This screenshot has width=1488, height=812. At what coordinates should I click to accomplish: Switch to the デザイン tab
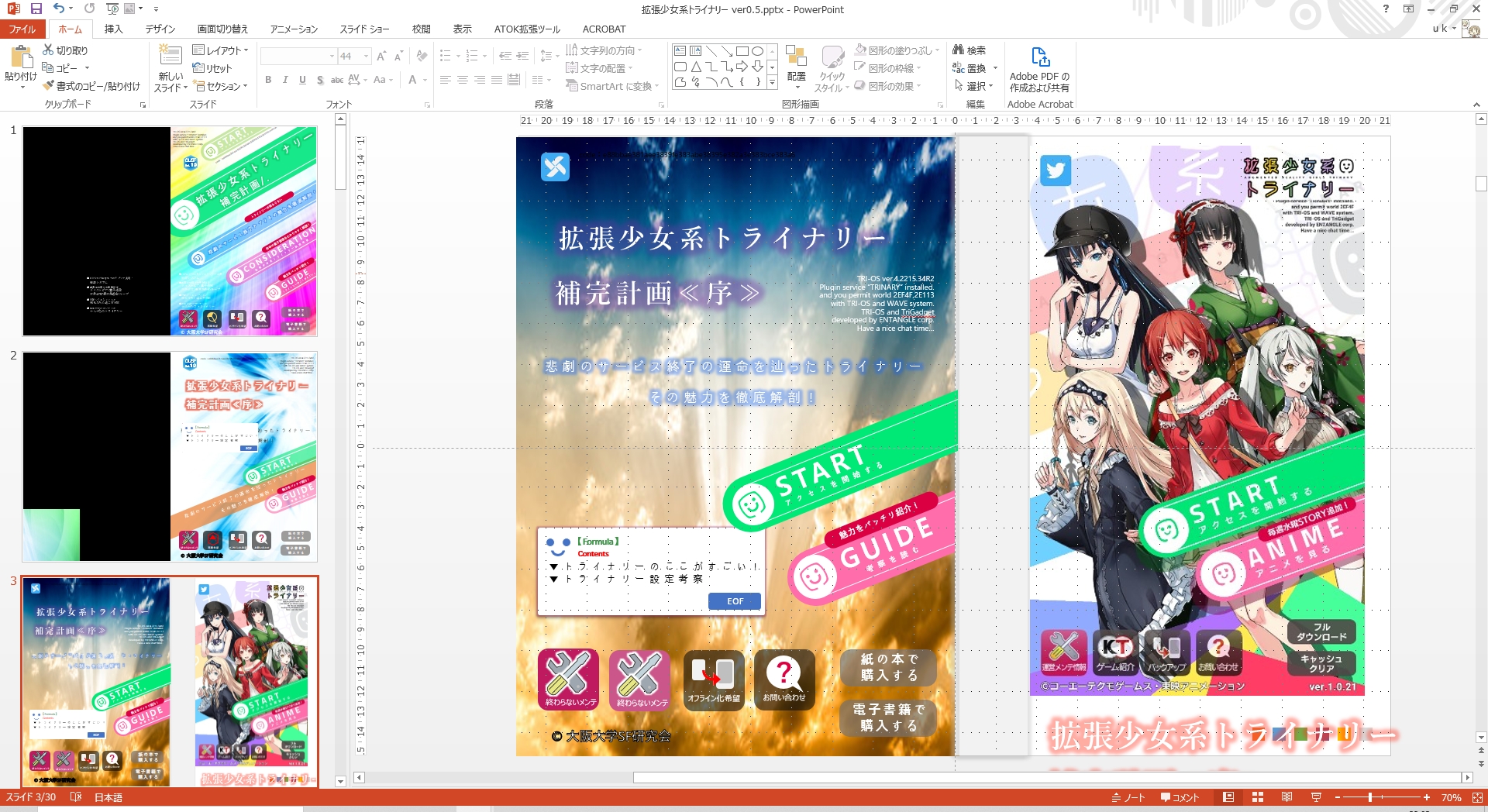coord(160,29)
